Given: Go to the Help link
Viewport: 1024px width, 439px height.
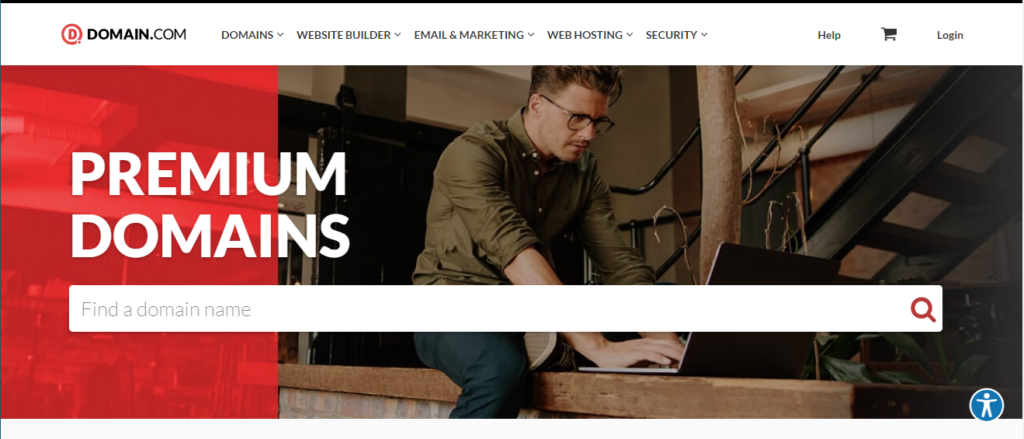Looking at the screenshot, I should point(829,35).
